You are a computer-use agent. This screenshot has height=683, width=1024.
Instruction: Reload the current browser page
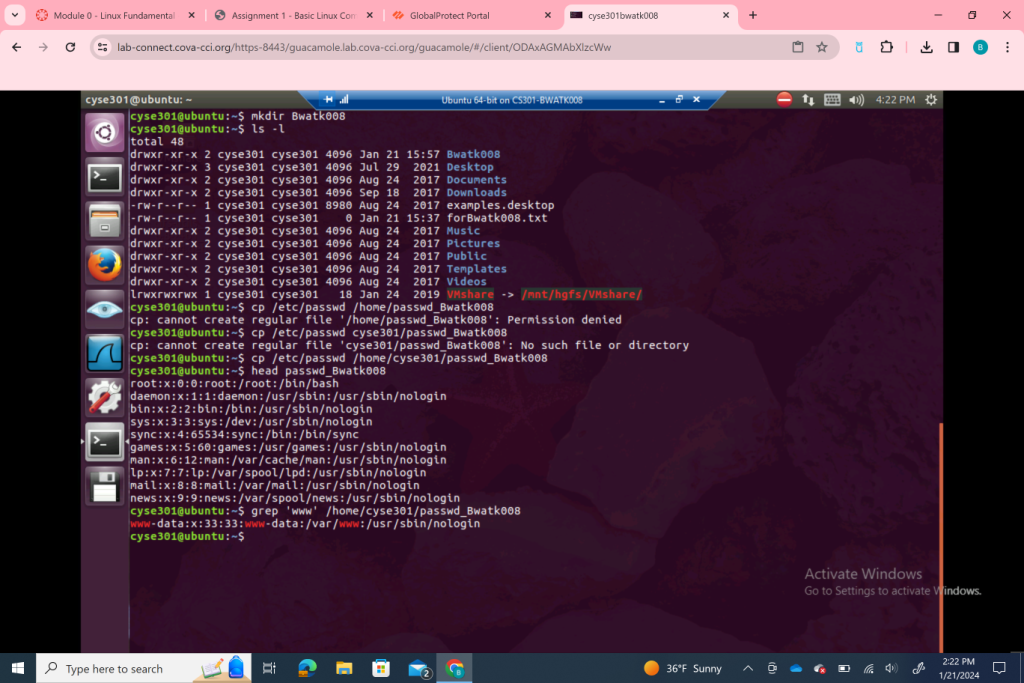click(x=70, y=47)
